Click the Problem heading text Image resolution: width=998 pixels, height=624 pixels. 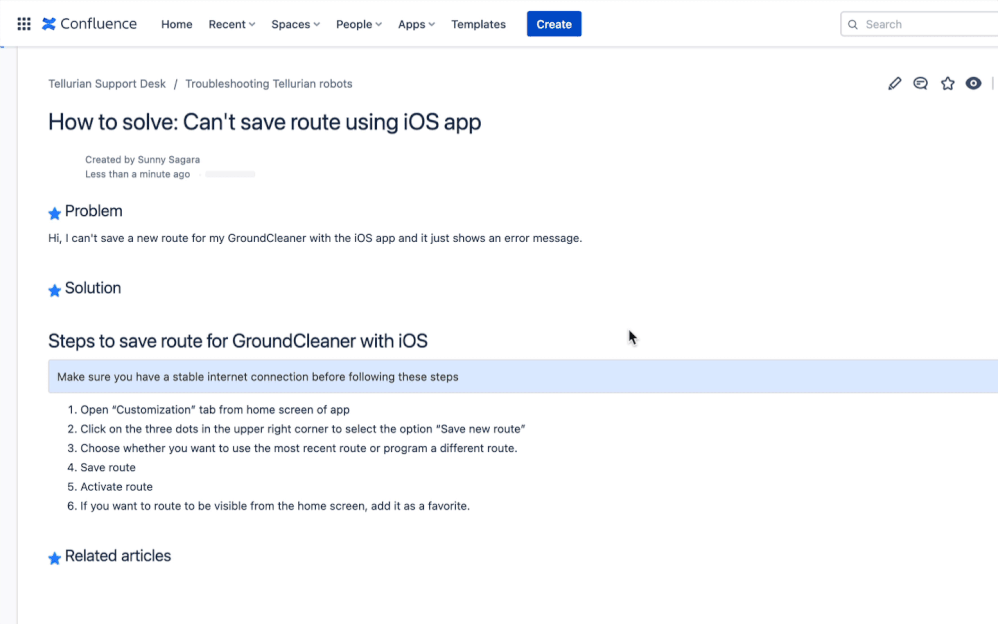[94, 211]
